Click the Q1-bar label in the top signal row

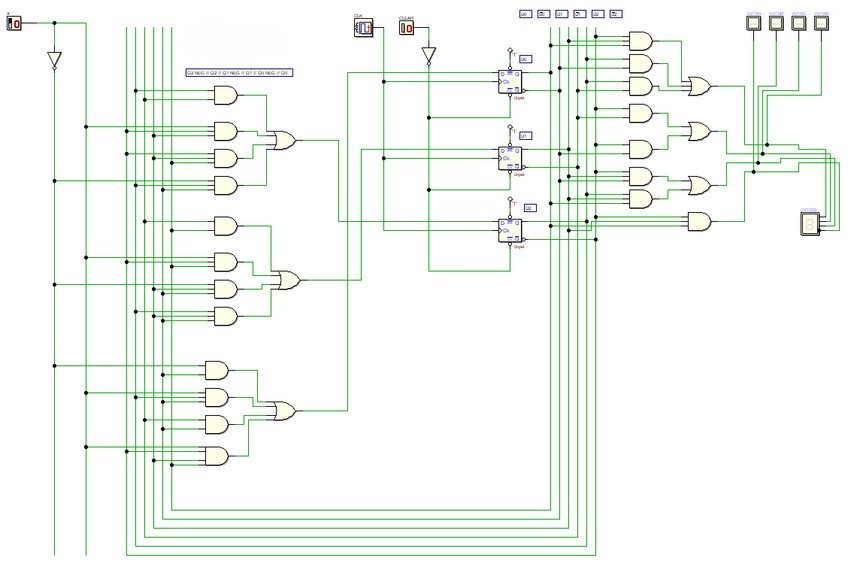coord(579,14)
